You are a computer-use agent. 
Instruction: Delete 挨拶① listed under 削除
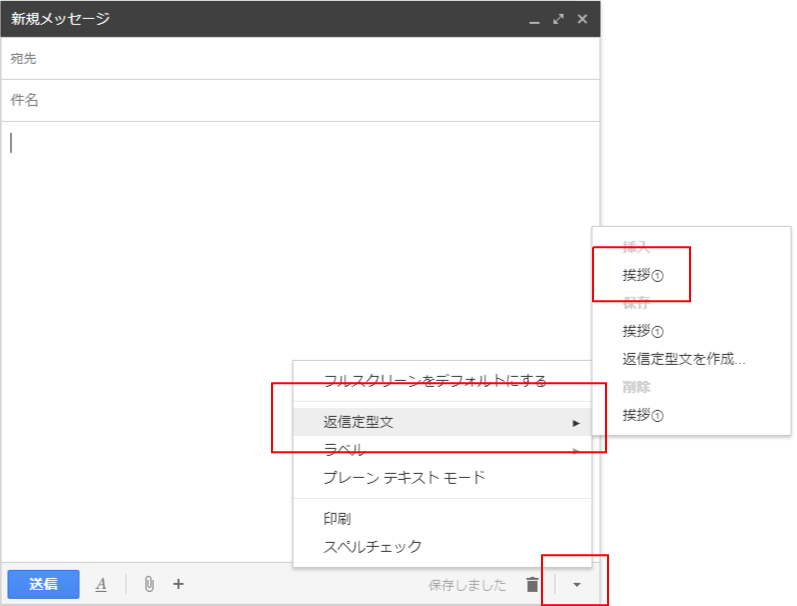643,414
